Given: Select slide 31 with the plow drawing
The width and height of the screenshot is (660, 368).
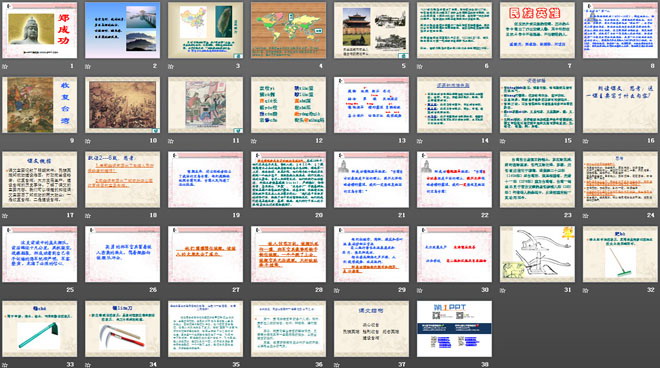Looking at the screenshot, I should (537, 254).
